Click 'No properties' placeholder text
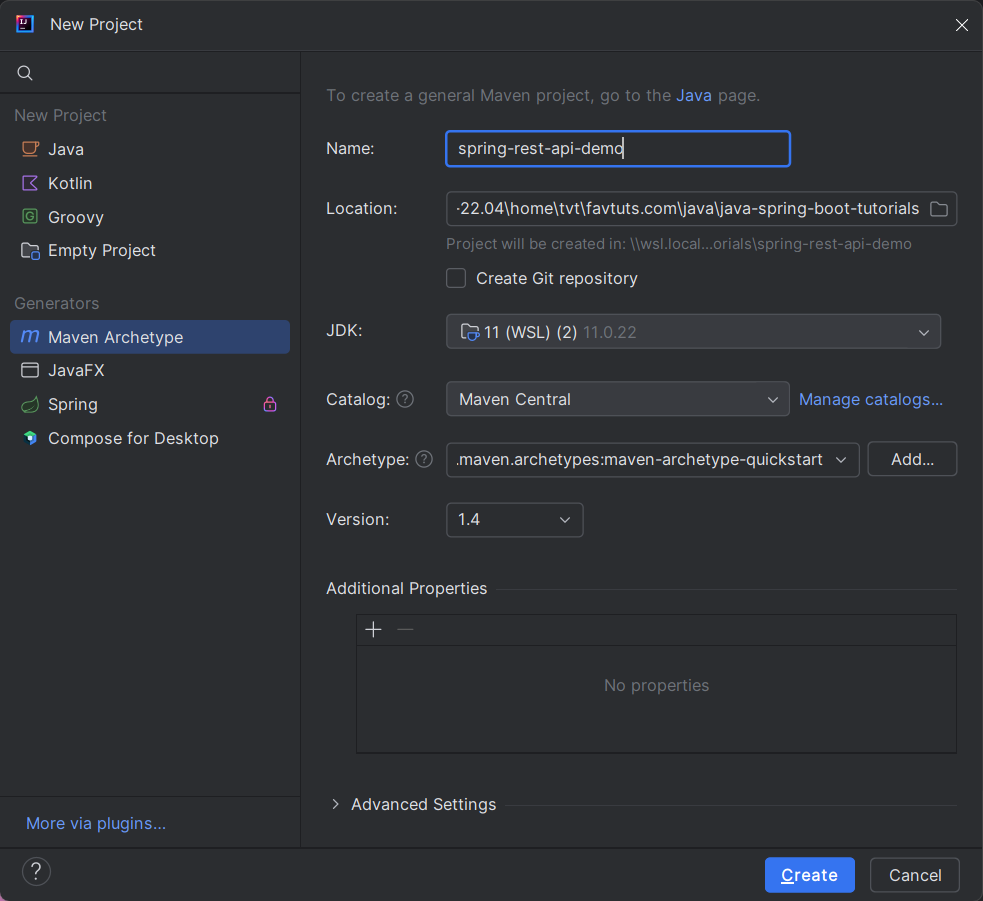The image size is (983, 901). click(656, 685)
